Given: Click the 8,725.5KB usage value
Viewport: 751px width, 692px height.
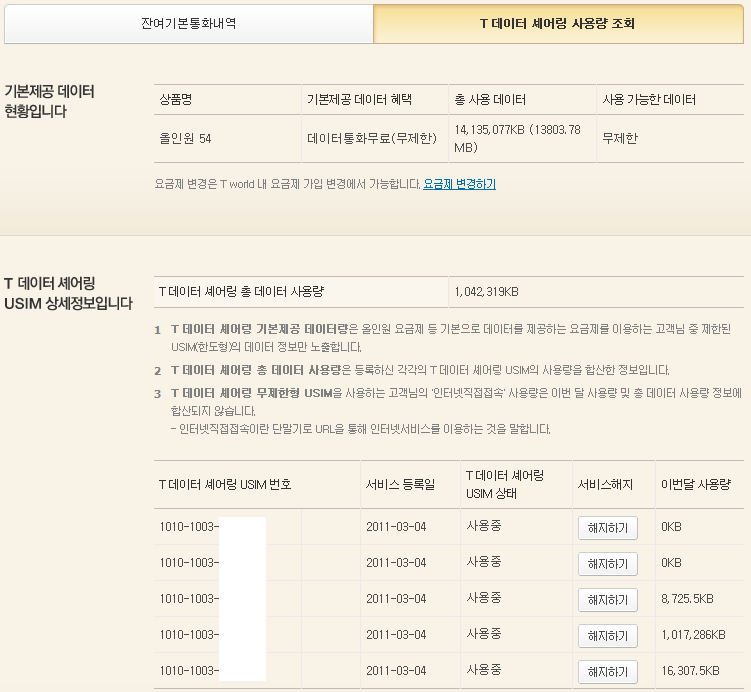Looking at the screenshot, I should 687,599.
